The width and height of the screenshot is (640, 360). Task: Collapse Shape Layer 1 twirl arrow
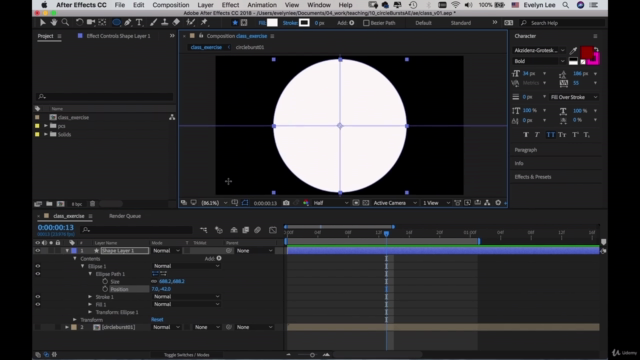[x=67, y=251]
